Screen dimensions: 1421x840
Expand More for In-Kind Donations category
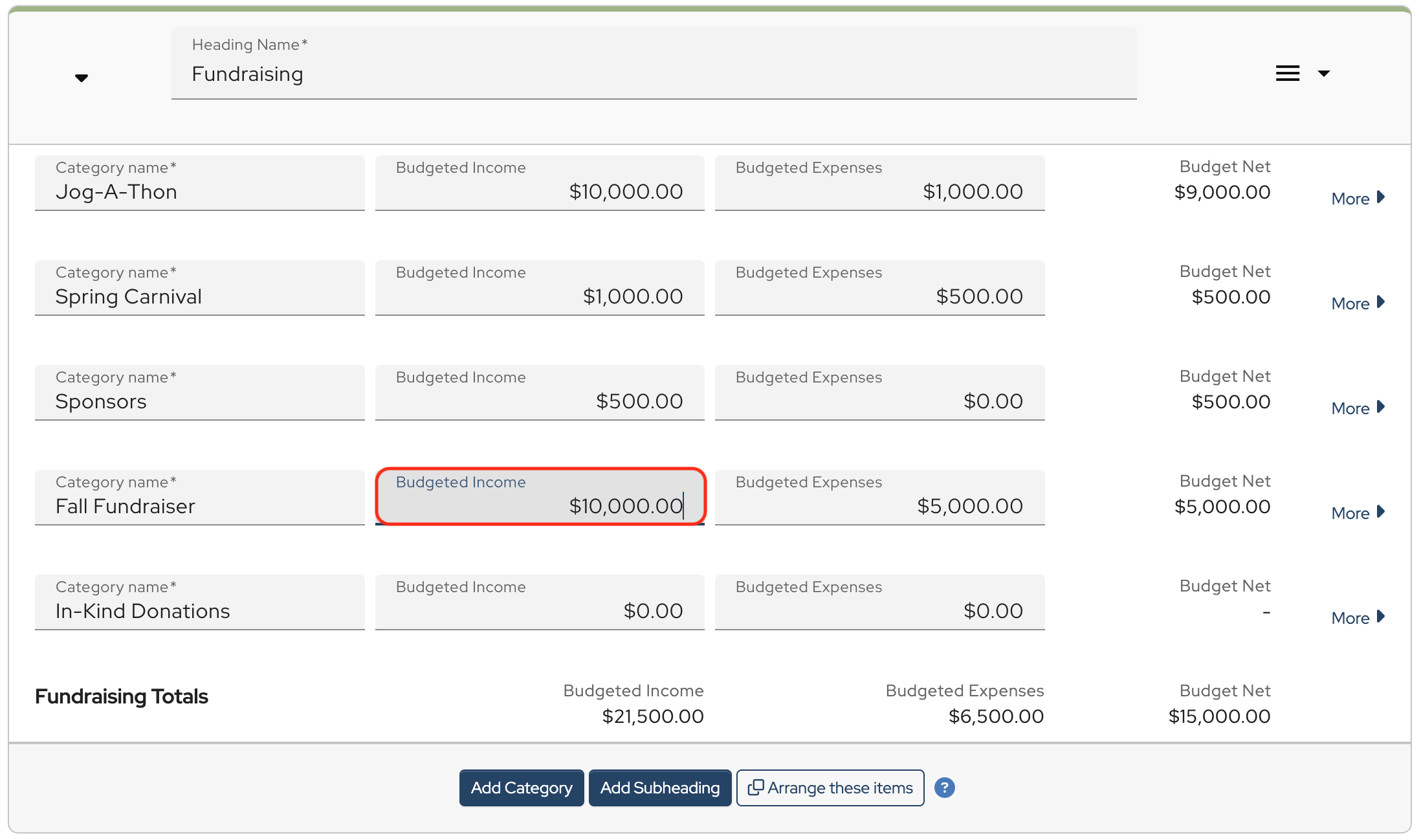coord(1358,617)
